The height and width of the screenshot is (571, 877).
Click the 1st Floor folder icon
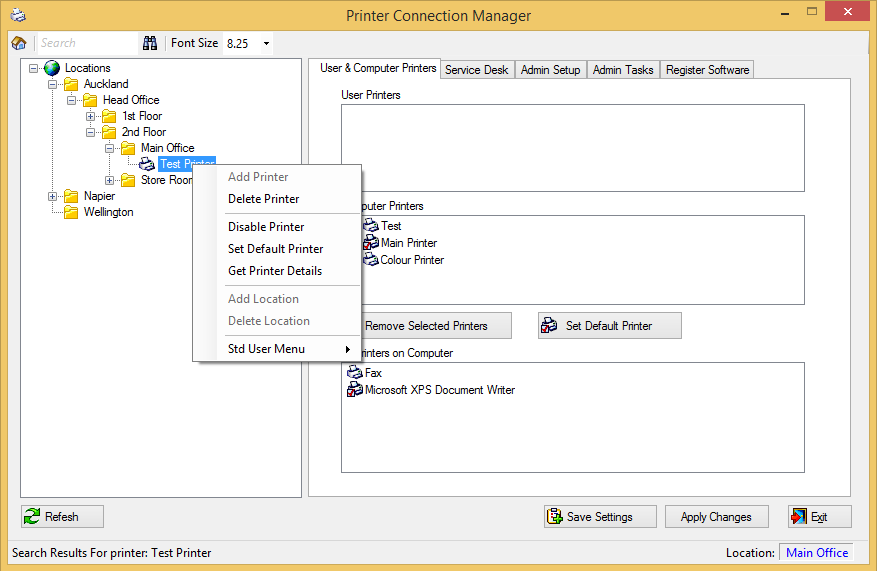click(x=109, y=116)
